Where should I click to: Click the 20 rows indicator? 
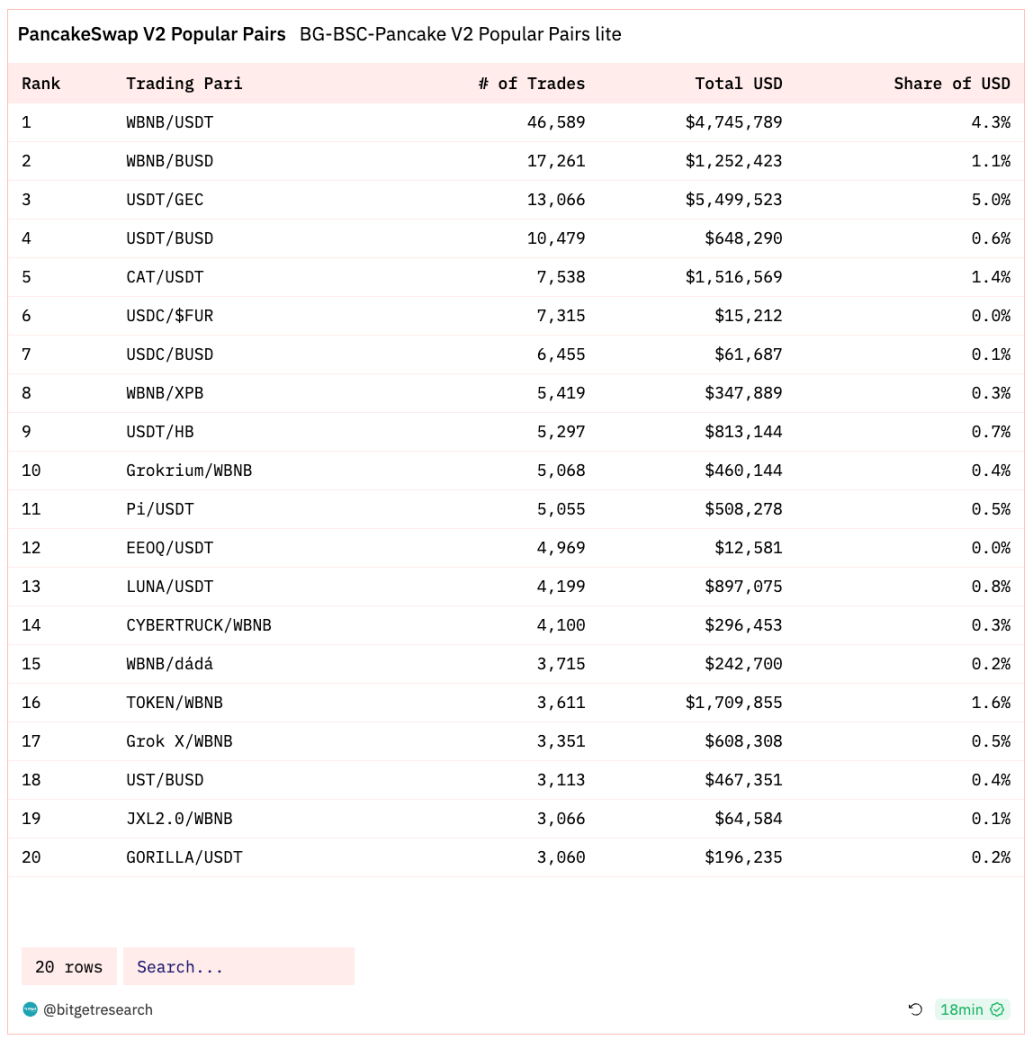coord(69,966)
